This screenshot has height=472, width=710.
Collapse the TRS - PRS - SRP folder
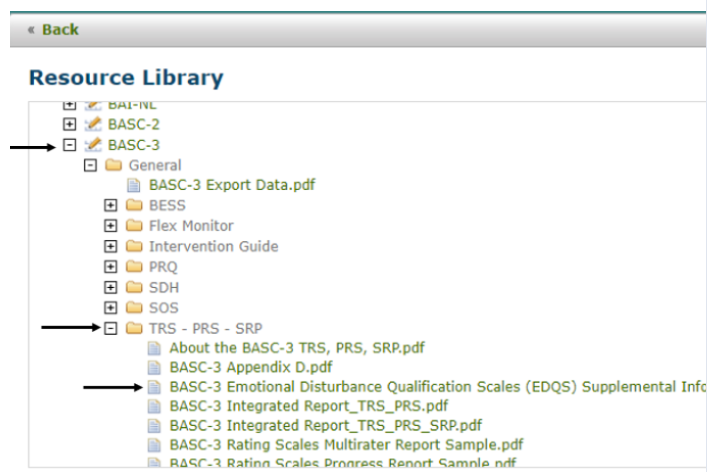coord(111,328)
